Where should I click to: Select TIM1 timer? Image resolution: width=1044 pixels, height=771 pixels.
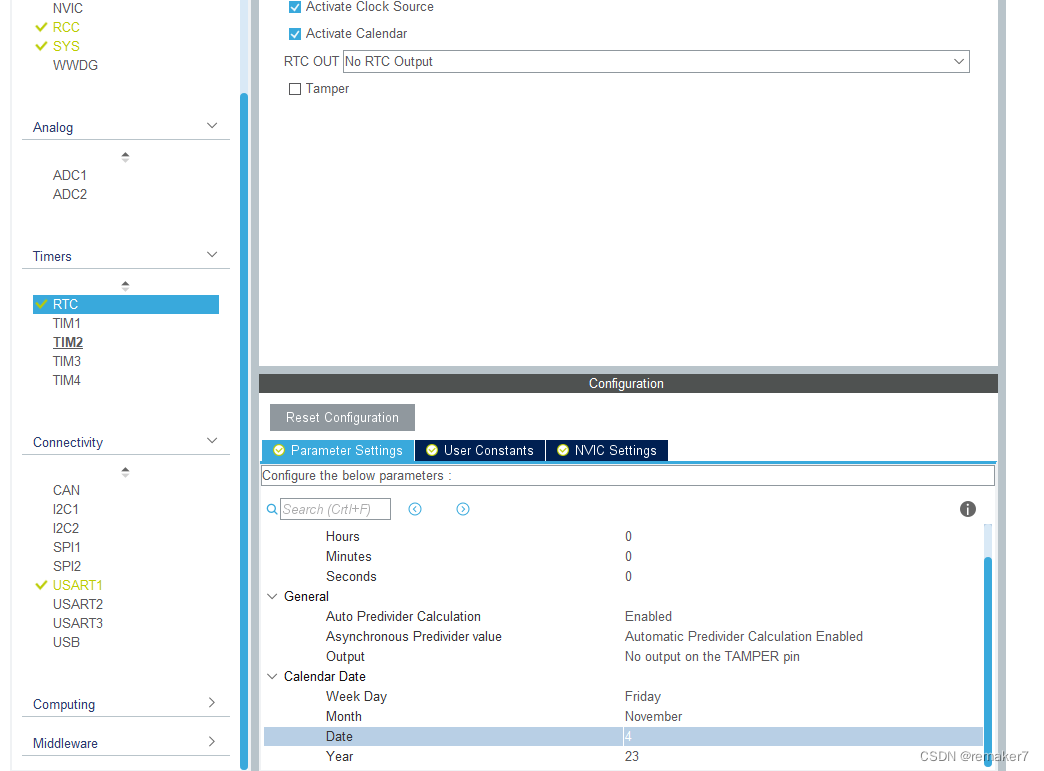click(67, 324)
